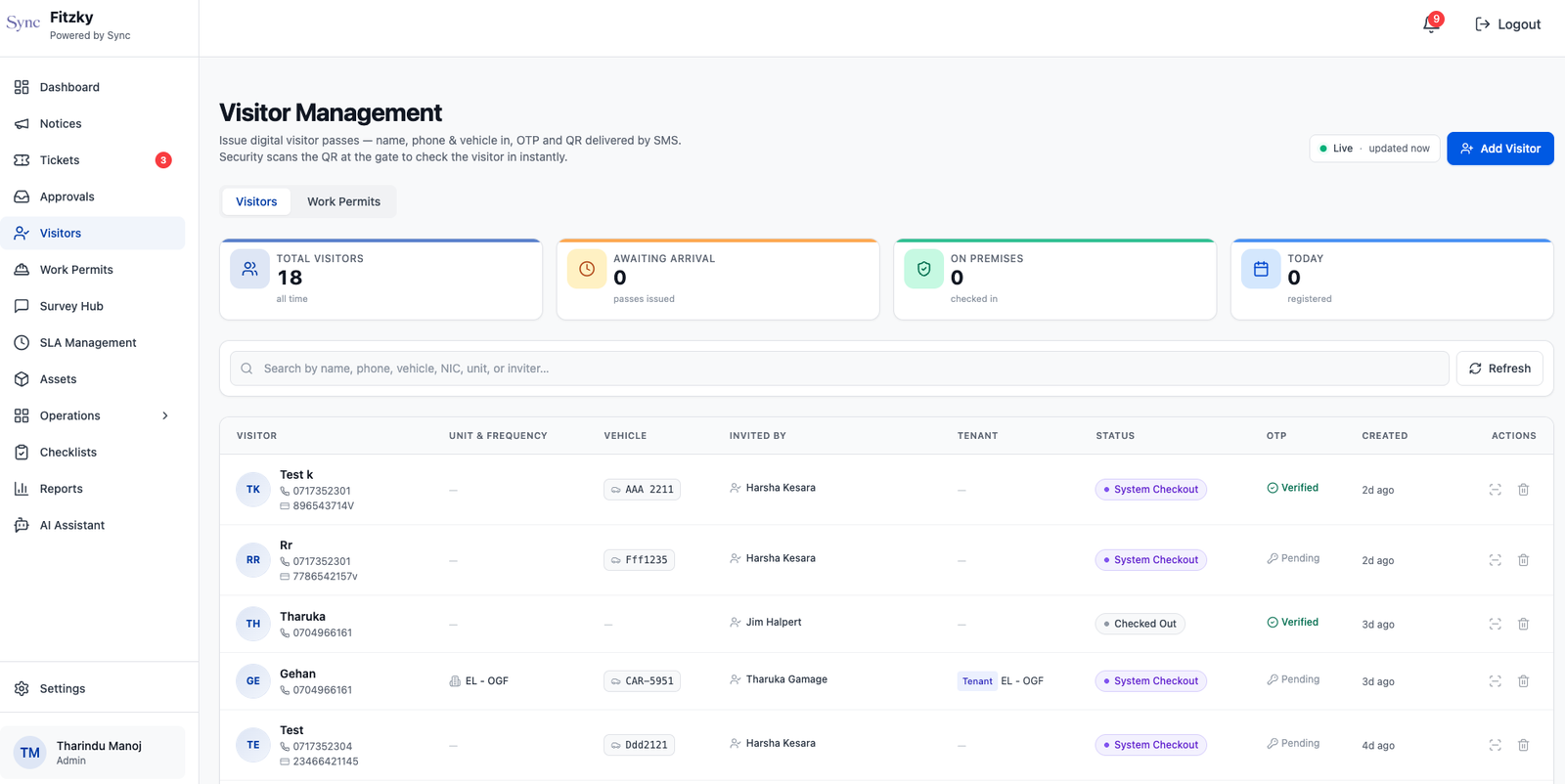Click the Total Visitors card
The image size is (1565, 784).
(x=380, y=280)
